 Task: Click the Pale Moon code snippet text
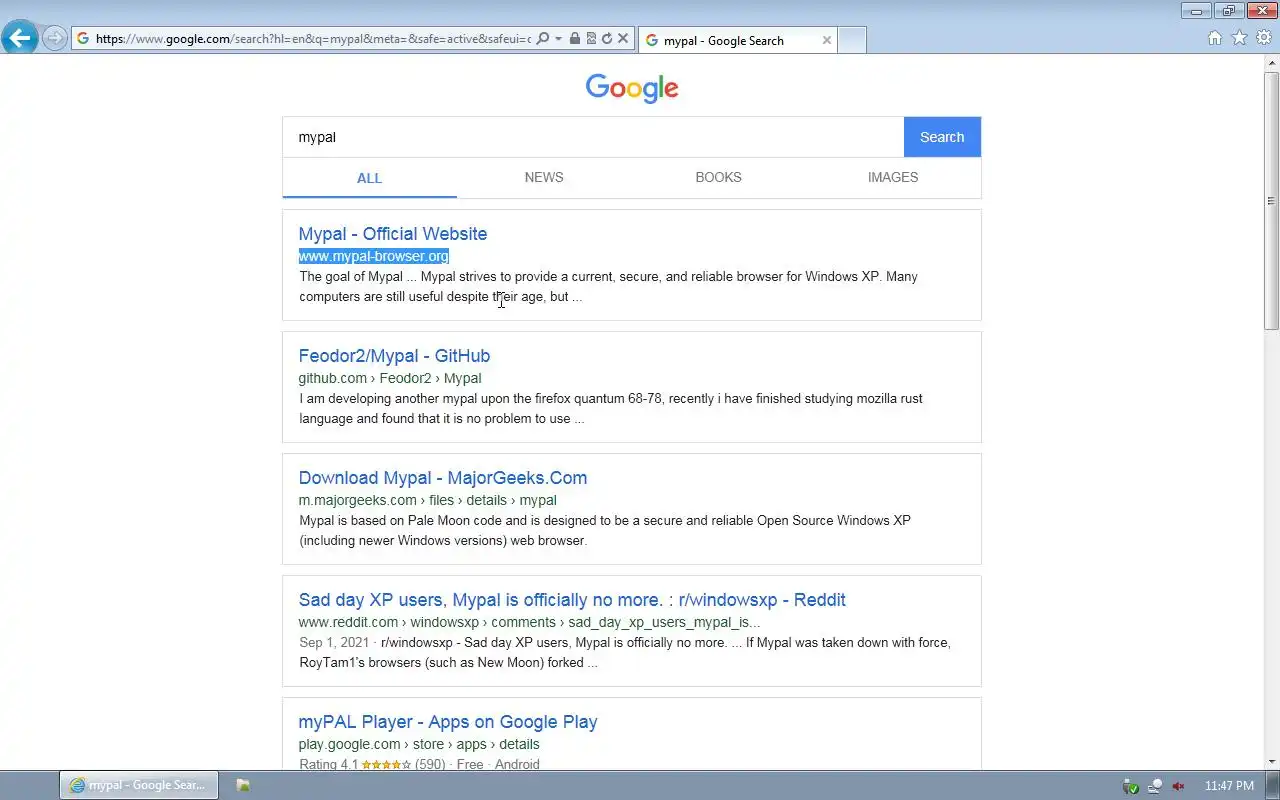pos(605,530)
